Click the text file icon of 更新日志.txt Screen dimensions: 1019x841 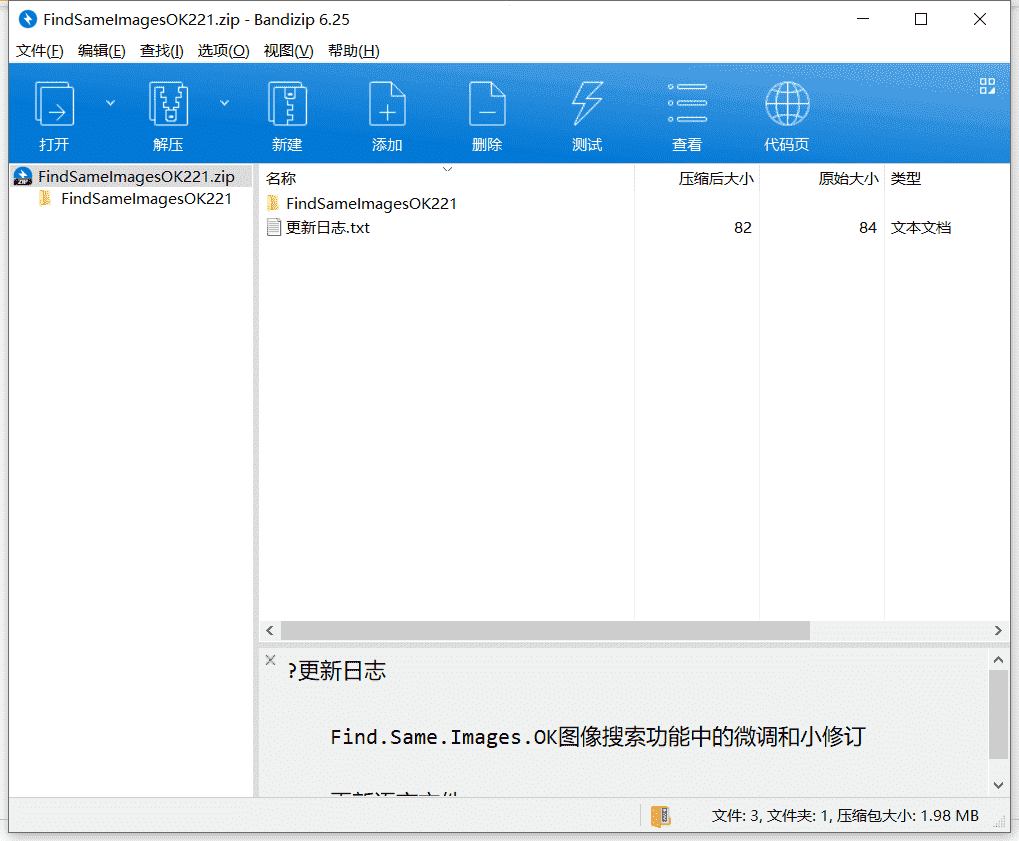(274, 227)
